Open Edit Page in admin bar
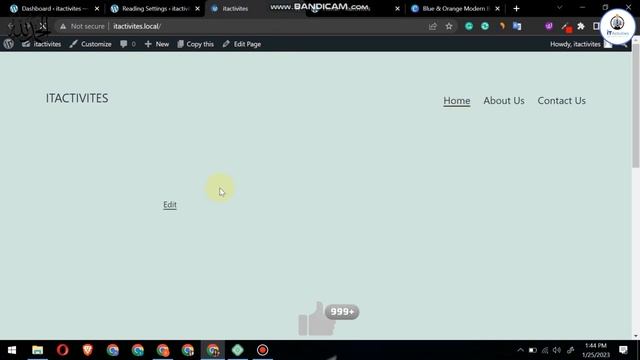This screenshot has height=360, width=640. point(242,44)
